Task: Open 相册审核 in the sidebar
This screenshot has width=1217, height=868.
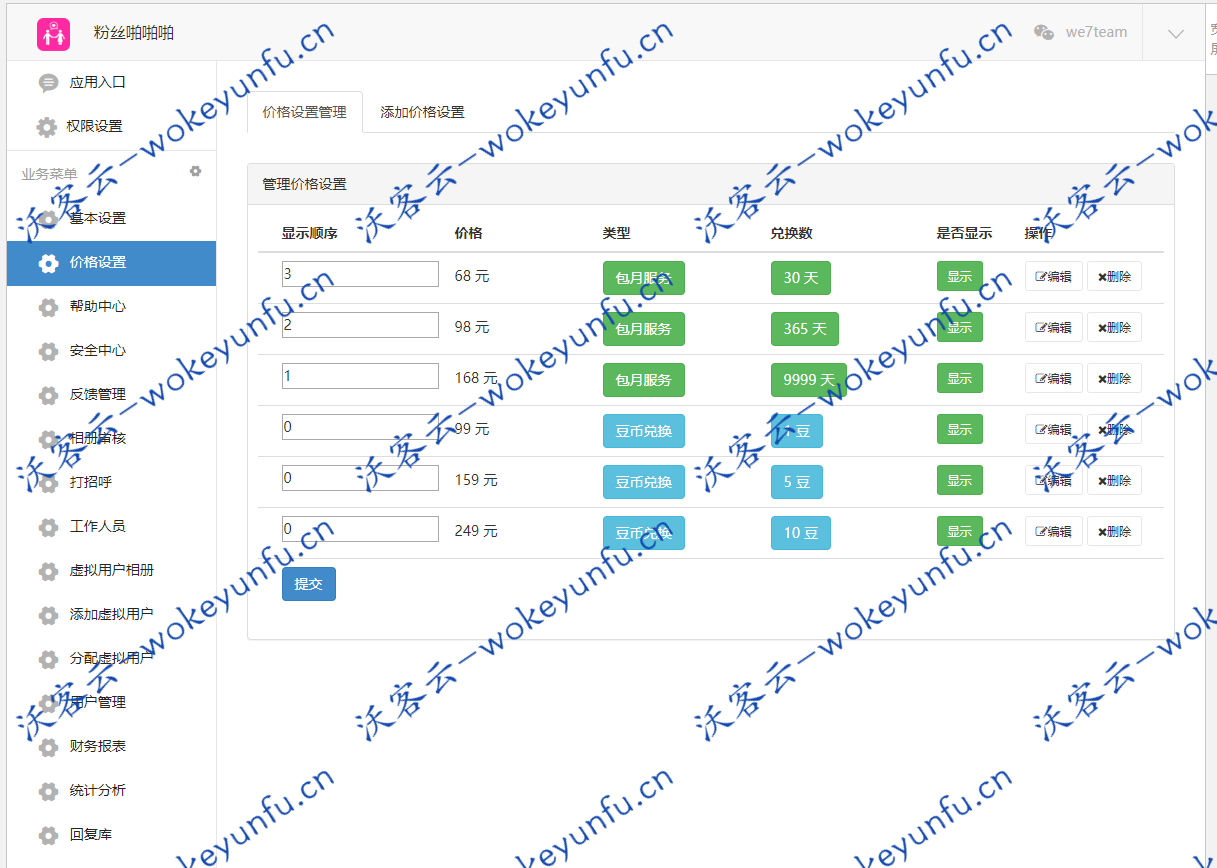Action: click(111, 438)
